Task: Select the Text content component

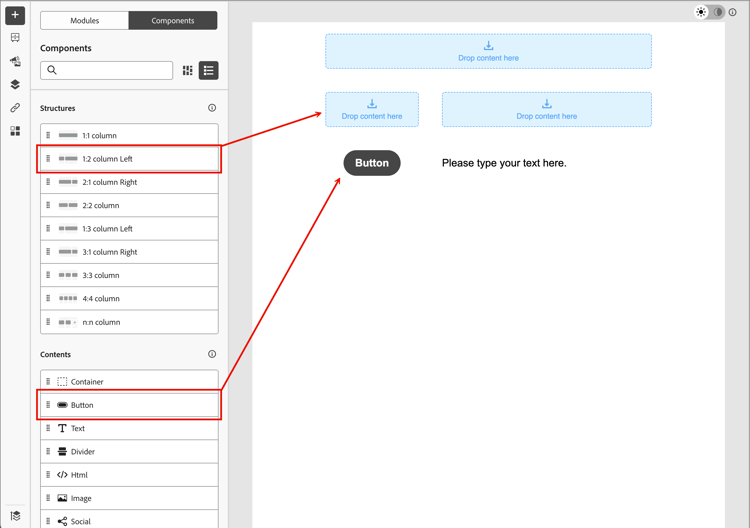Action: [129, 429]
